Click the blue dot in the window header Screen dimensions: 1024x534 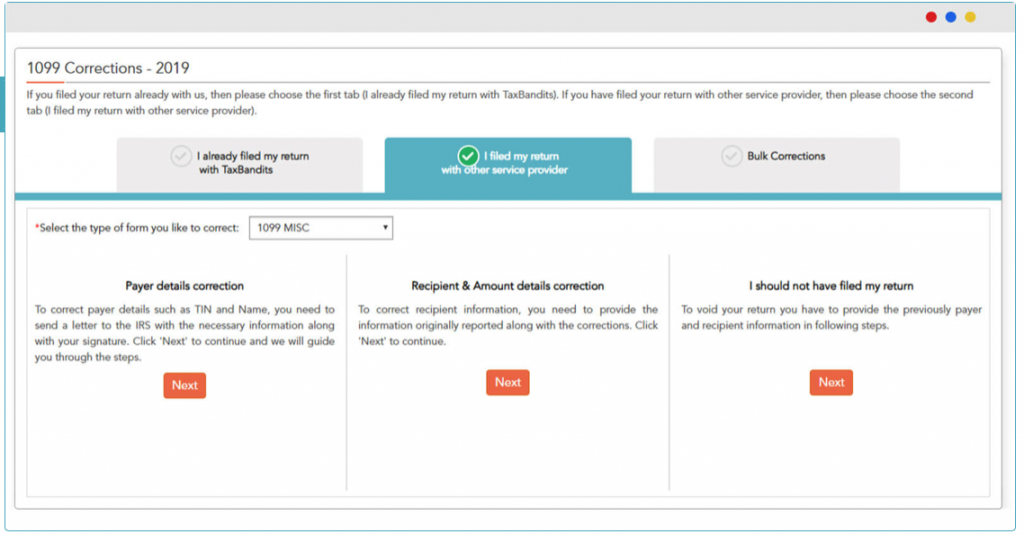[951, 17]
